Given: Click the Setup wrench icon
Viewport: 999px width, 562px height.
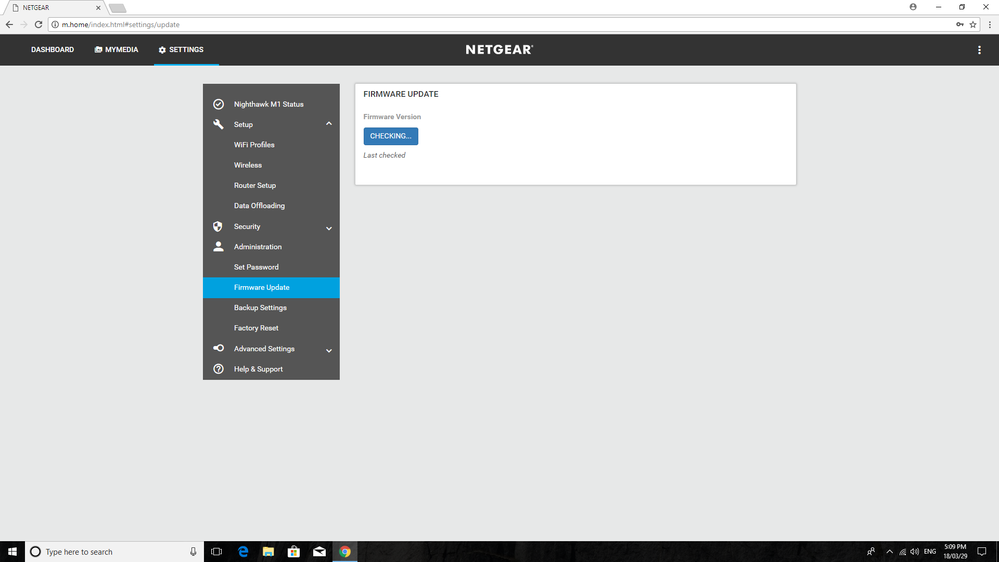Looking at the screenshot, I should (218, 125).
